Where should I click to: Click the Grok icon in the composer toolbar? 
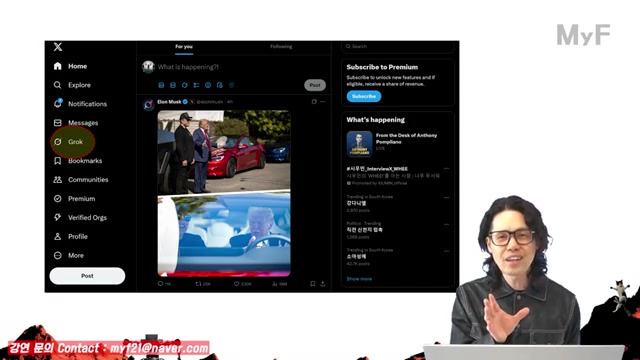pos(184,85)
